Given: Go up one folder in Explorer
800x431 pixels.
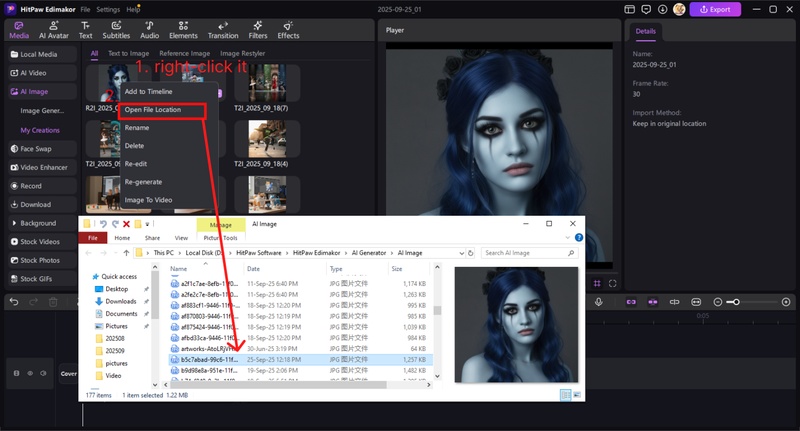Looking at the screenshot, I should tap(126, 253).
